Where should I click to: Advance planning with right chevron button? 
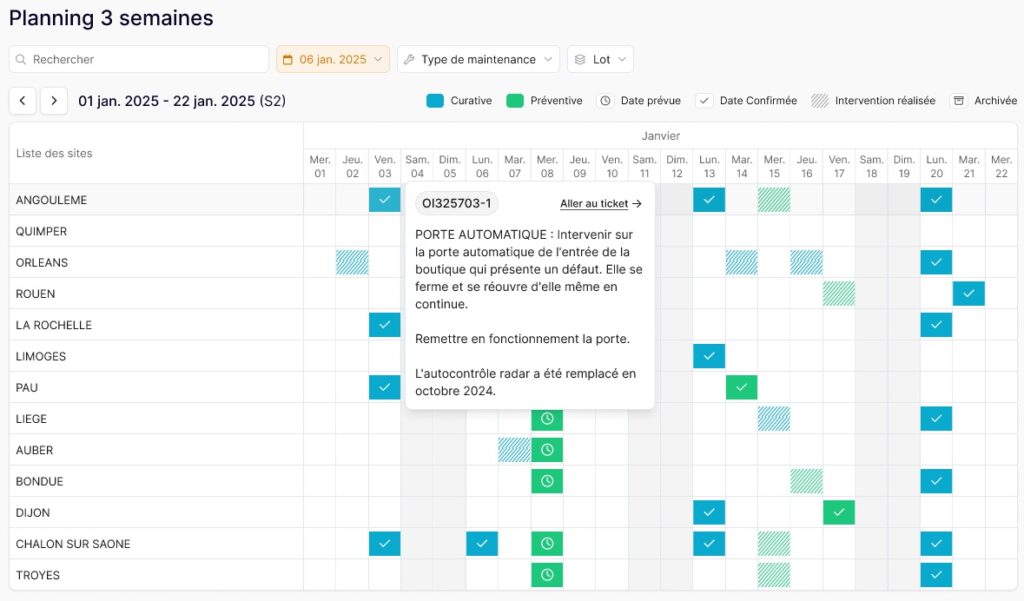[x=54, y=101]
